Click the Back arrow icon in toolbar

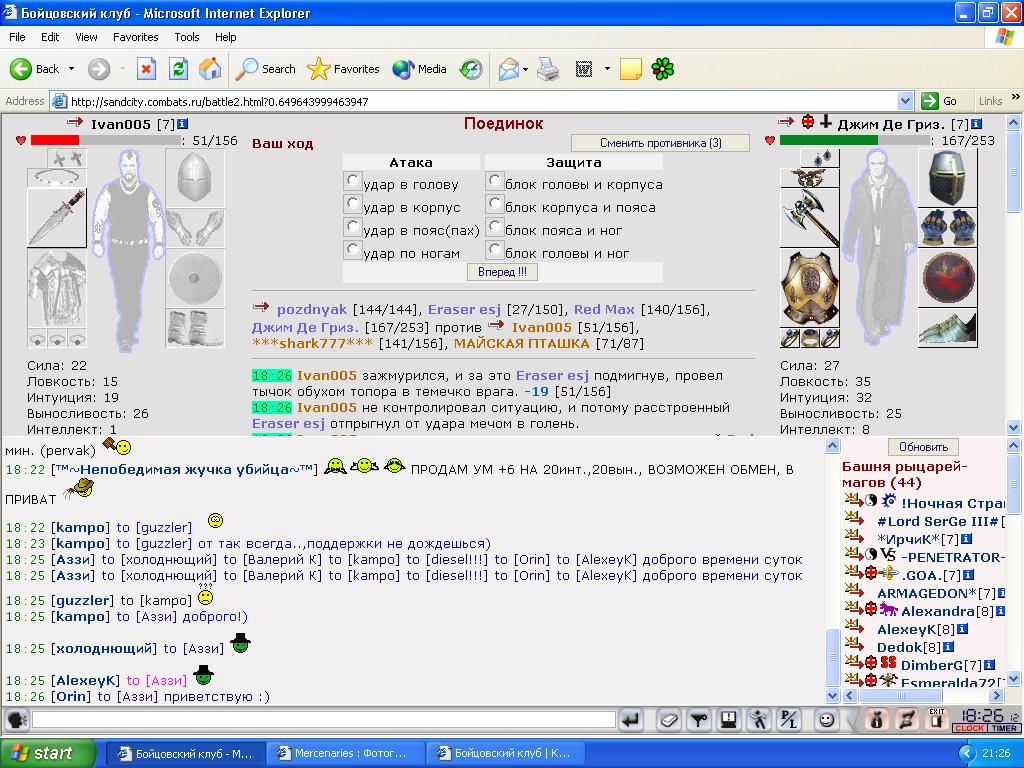[20, 69]
